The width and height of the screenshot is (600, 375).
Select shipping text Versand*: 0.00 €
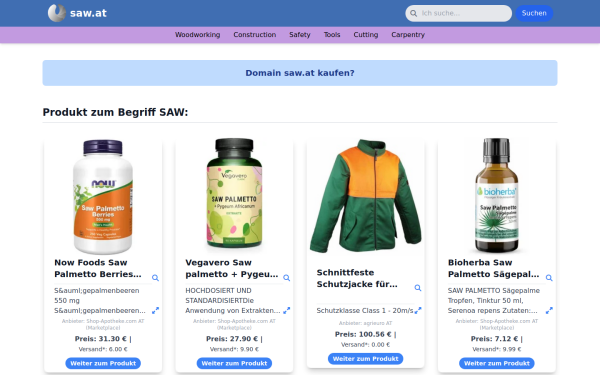pyautogui.click(x=365, y=344)
